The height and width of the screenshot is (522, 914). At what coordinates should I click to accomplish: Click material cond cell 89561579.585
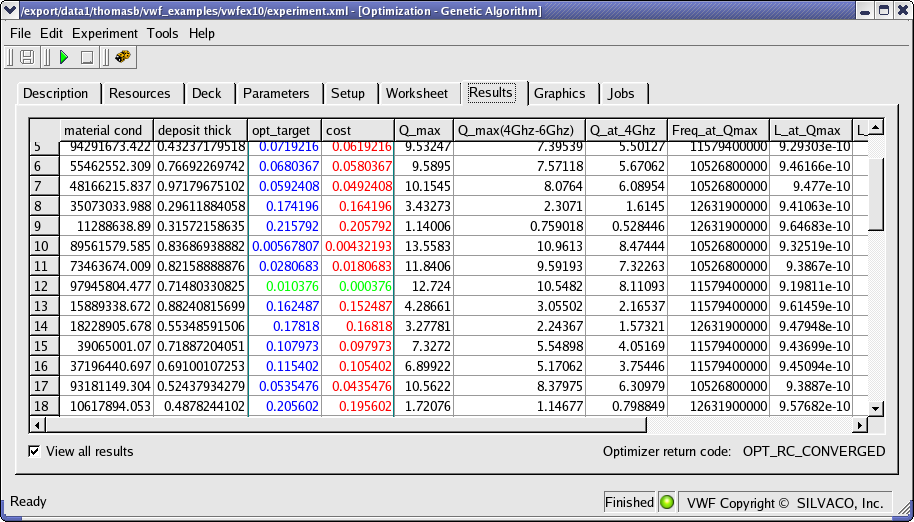tap(107, 246)
